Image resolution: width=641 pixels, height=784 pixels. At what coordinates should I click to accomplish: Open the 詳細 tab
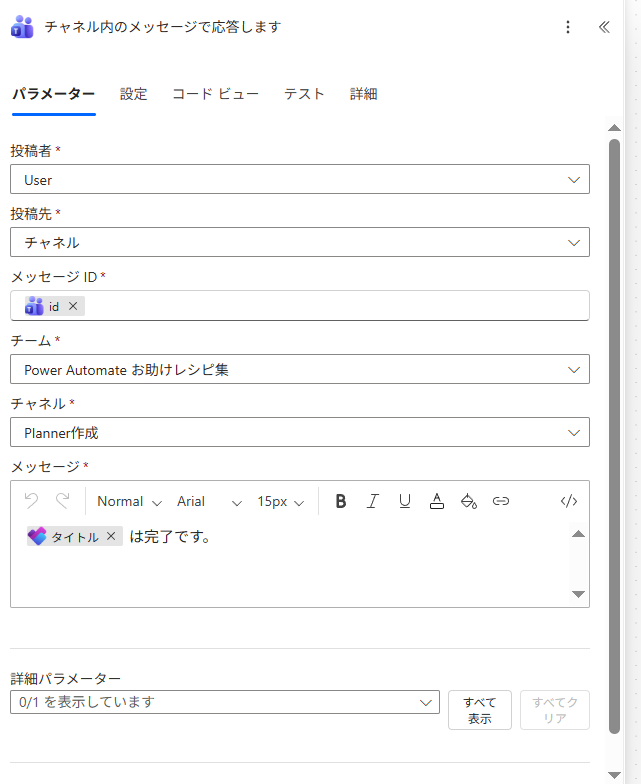364,94
